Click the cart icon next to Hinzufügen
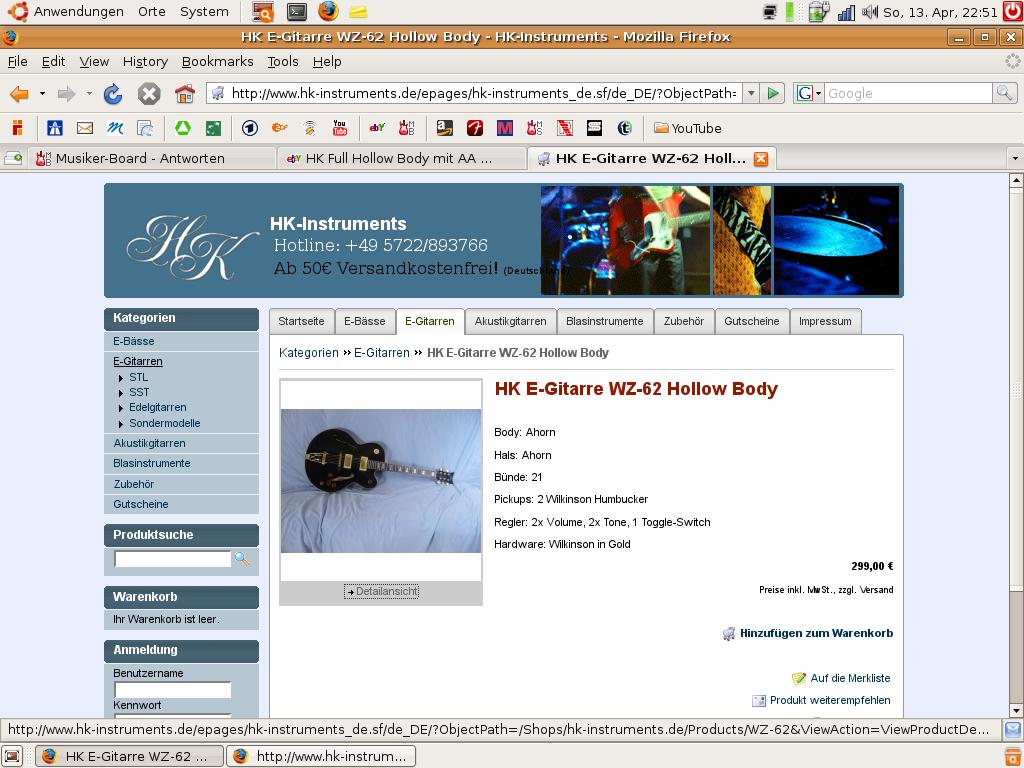This screenshot has height=768, width=1024. (x=729, y=633)
